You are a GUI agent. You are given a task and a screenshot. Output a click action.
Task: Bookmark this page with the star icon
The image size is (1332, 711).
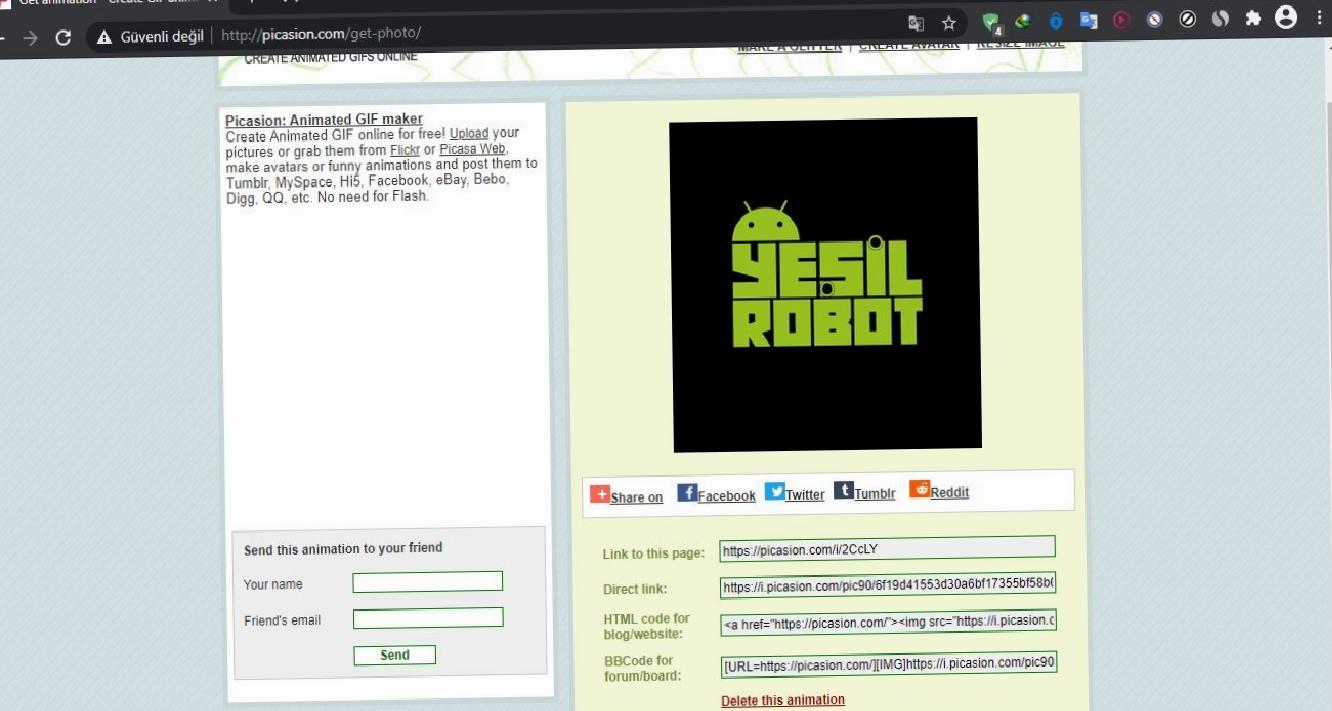coord(949,23)
